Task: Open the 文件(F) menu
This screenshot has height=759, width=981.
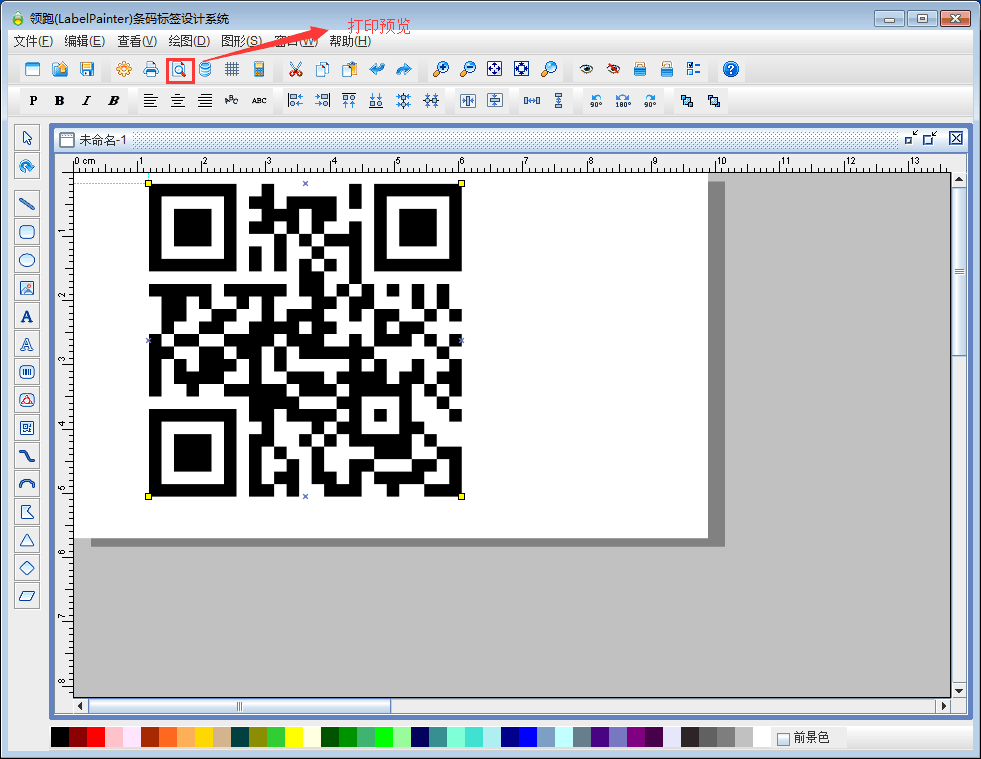Action: click(33, 41)
